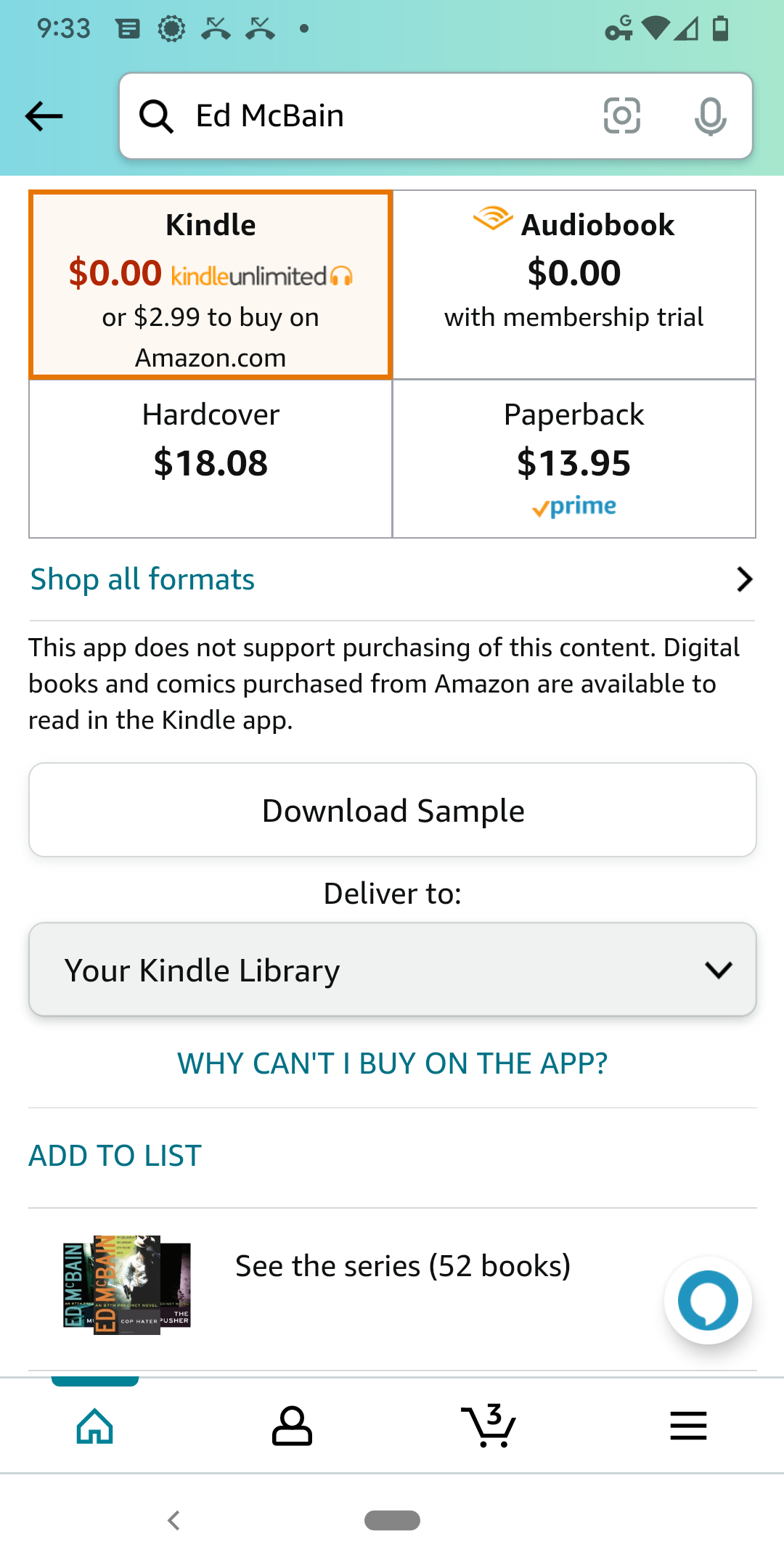Tap the microphone voice search icon

[x=709, y=116]
